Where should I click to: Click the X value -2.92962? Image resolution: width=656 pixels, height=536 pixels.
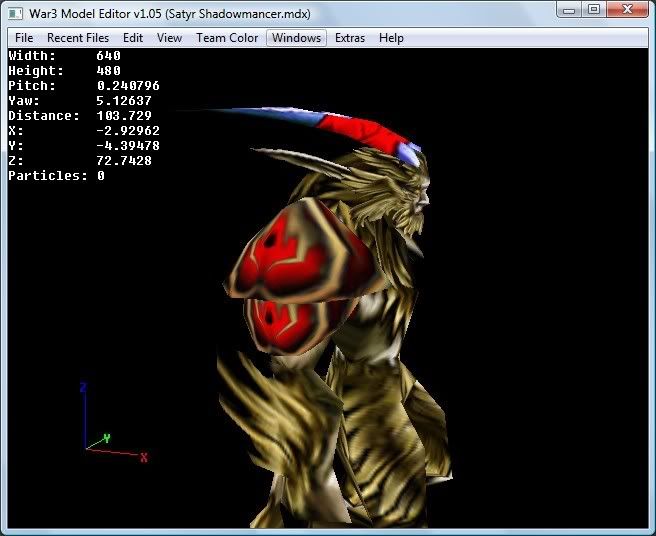(x=128, y=131)
